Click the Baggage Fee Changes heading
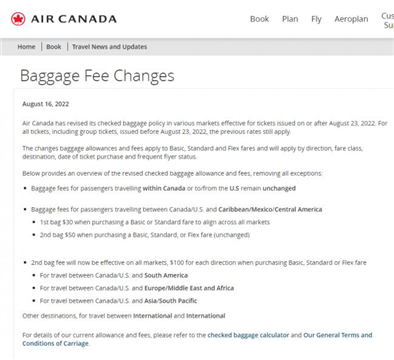This screenshot has height=360, width=394. point(97,76)
